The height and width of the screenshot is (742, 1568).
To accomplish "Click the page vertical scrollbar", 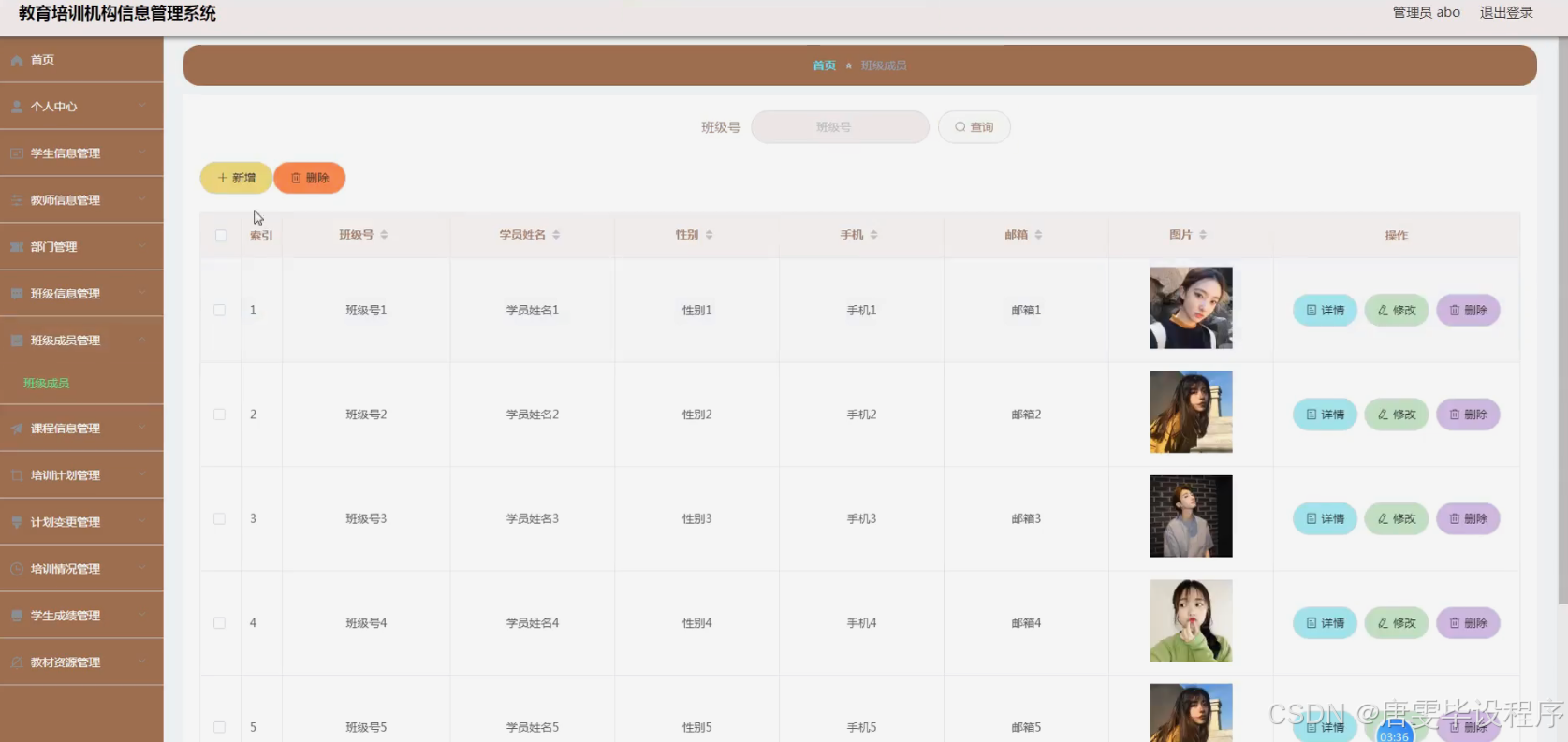I will pyautogui.click(x=1562, y=322).
